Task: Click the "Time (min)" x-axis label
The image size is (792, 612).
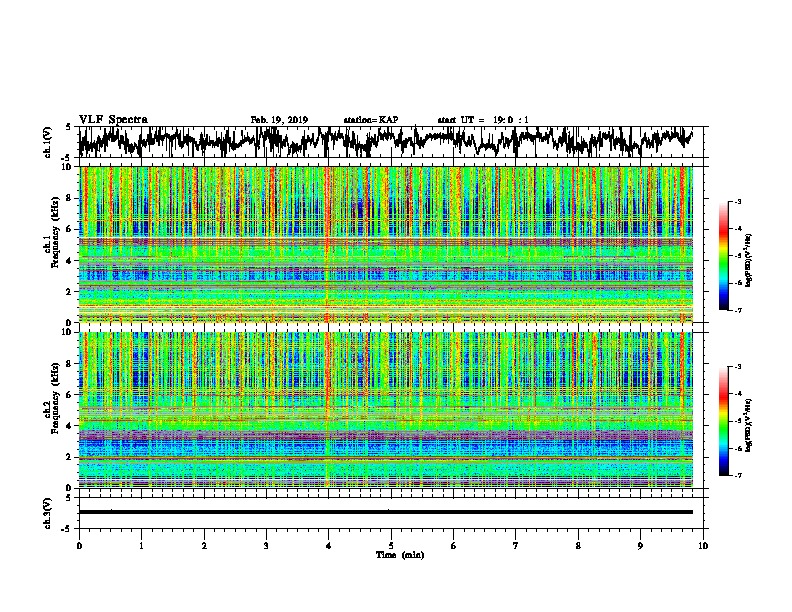Action: (x=400, y=555)
